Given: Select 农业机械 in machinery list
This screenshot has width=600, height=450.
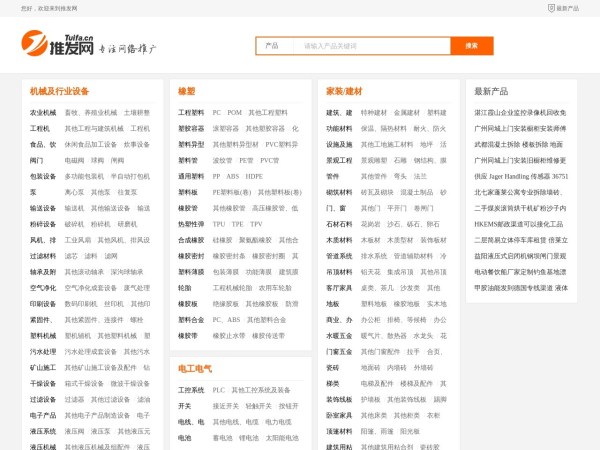Looking at the screenshot, I should tap(43, 113).
